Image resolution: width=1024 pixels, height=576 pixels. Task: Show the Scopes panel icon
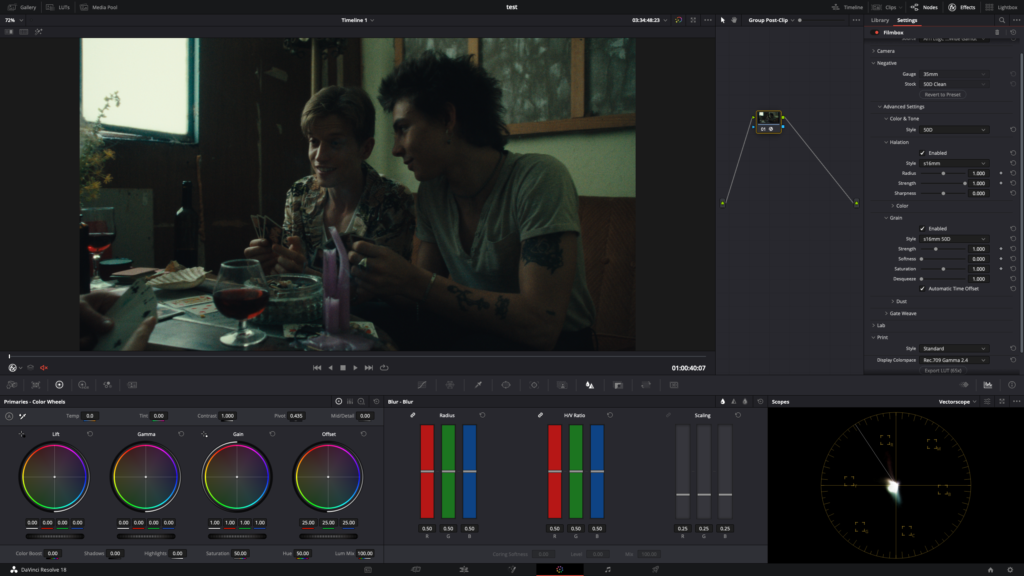(x=987, y=385)
